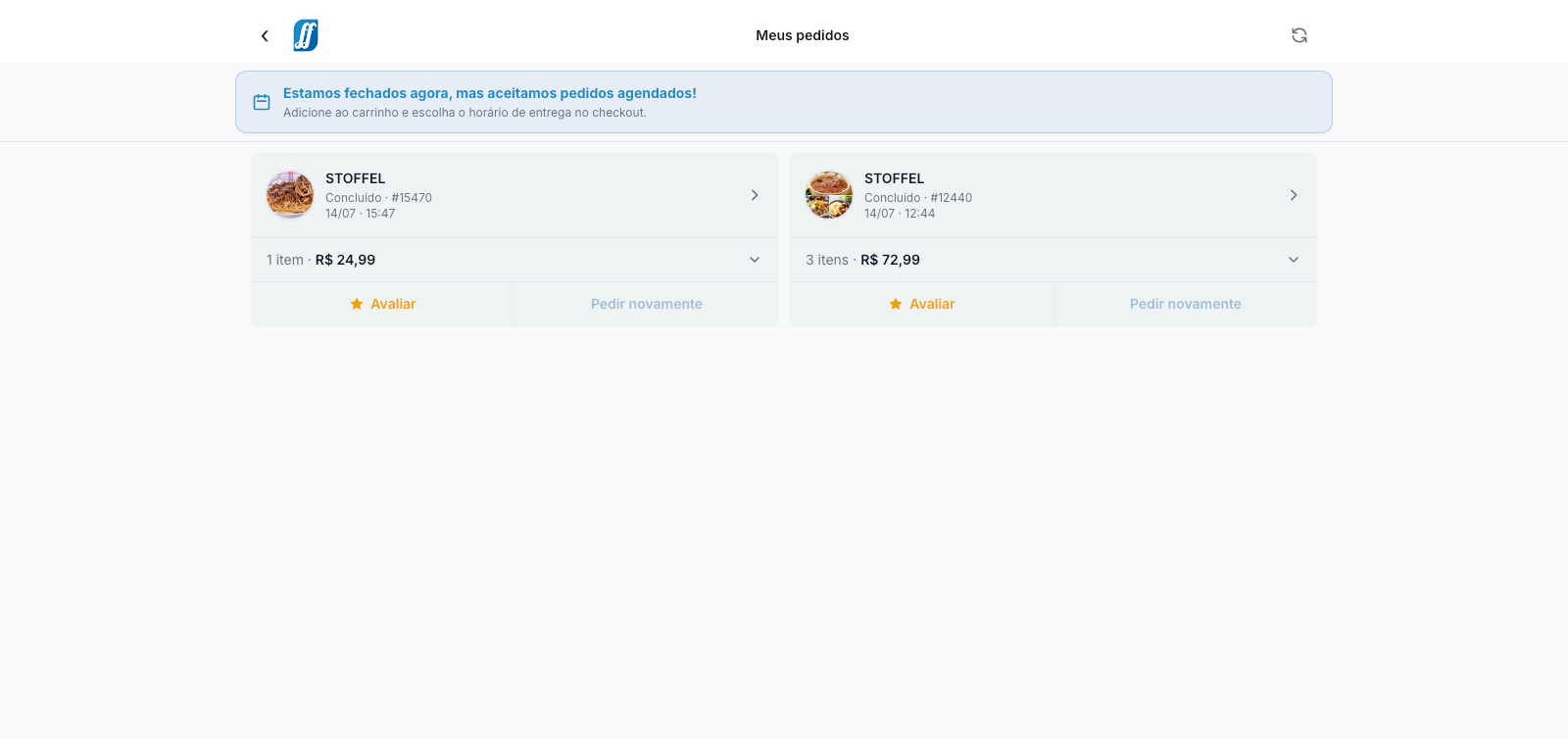Open the food thumbnail of order #12440
The image size is (1568, 739).
click(829, 194)
